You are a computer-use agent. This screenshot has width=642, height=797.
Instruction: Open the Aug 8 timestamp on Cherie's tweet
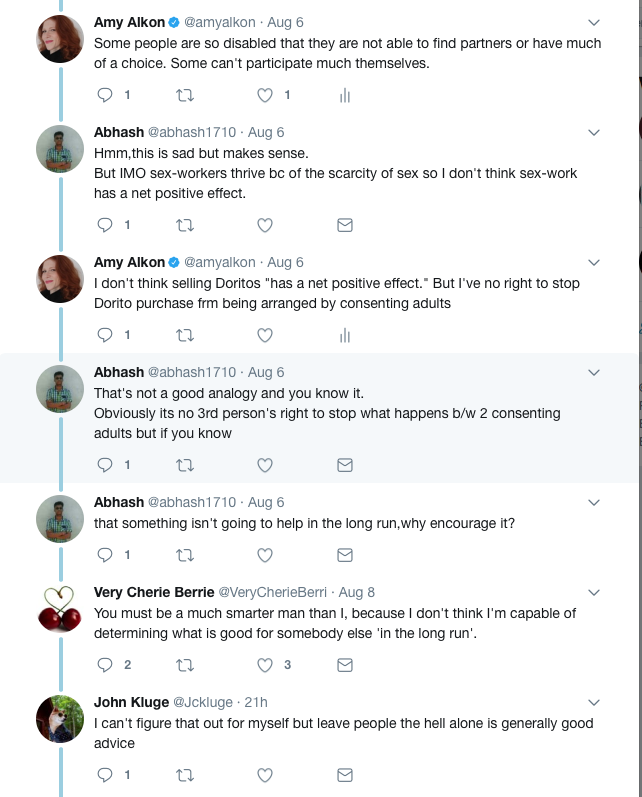(x=357, y=592)
